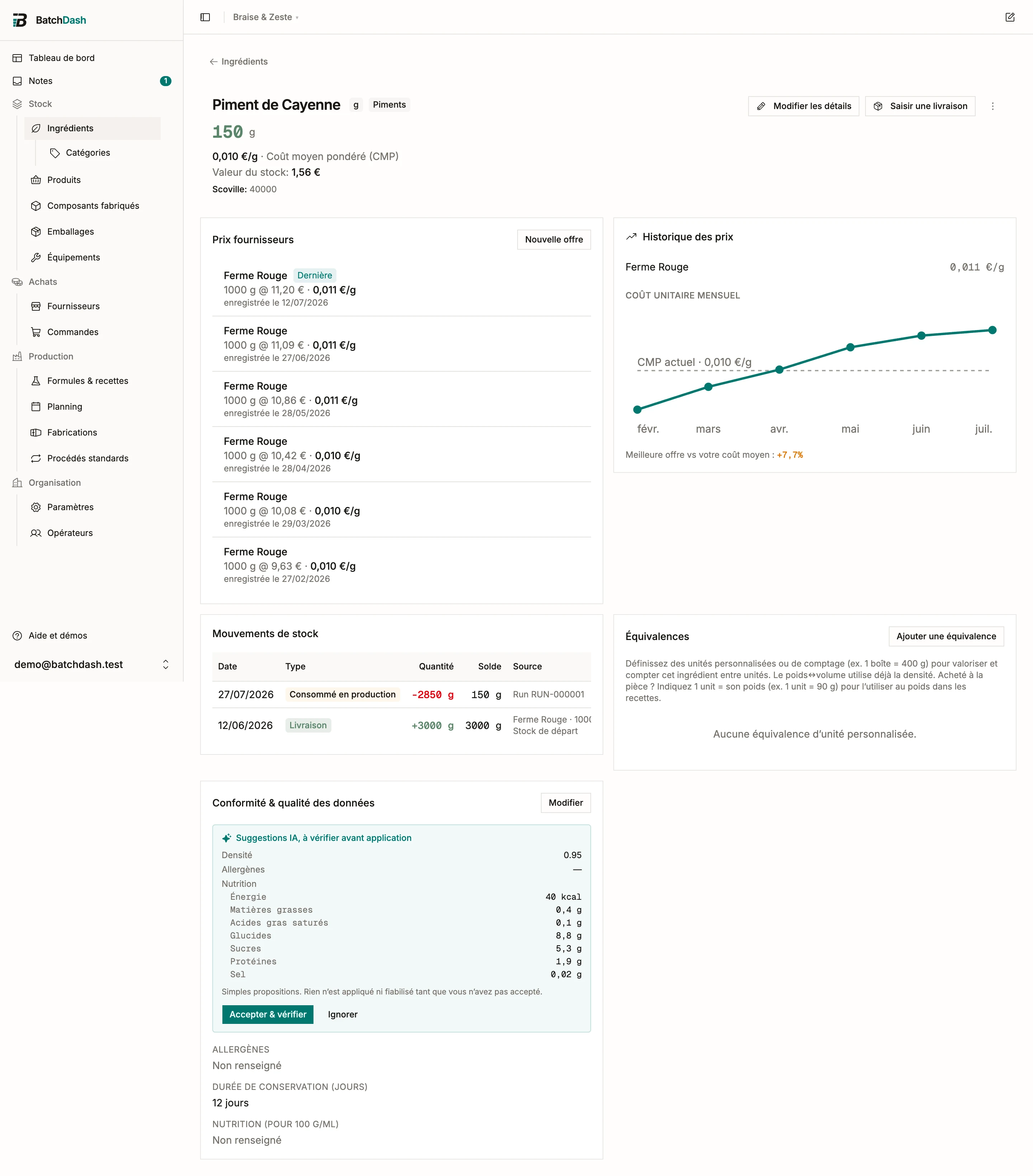
Task: Click the box icon in Saisir une livraison
Action: point(878,107)
